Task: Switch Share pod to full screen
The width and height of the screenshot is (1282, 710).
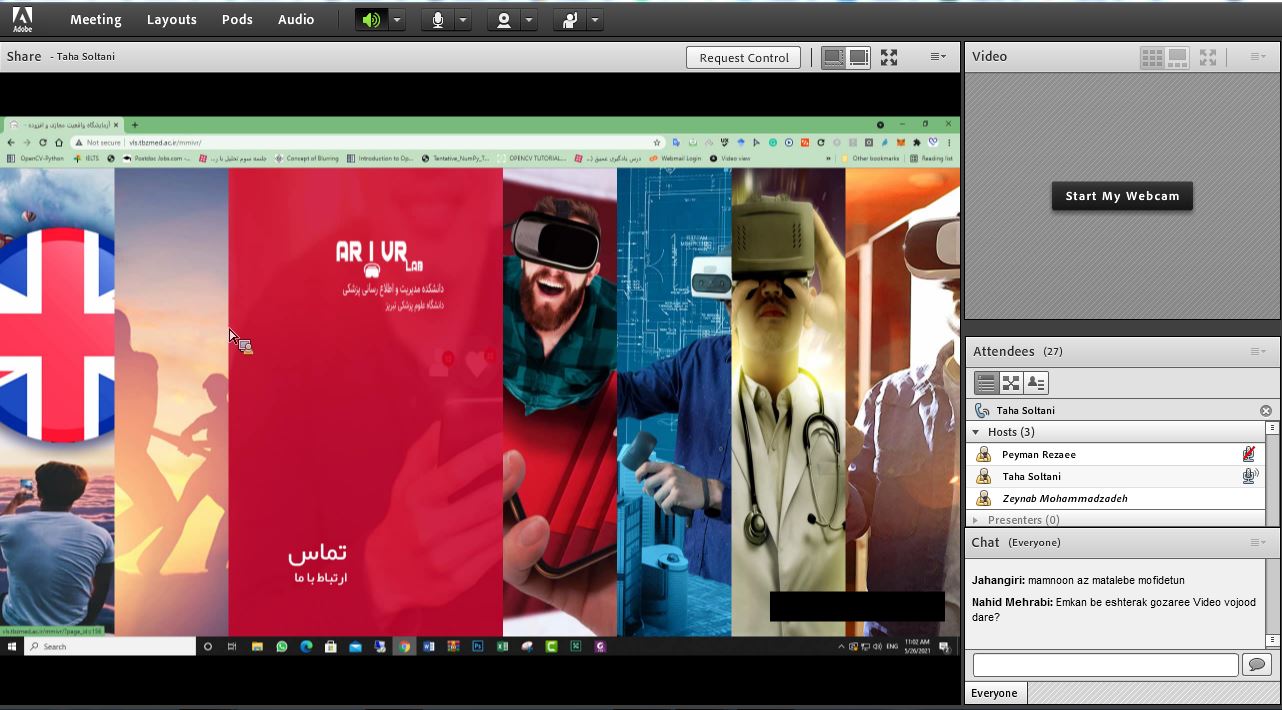Action: tap(889, 58)
